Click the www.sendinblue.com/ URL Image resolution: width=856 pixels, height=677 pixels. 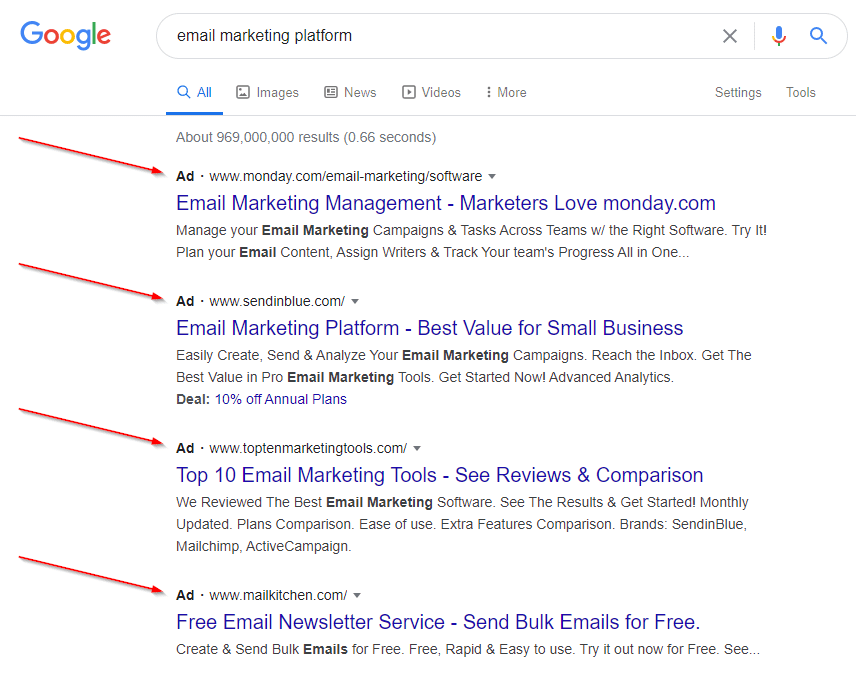point(277,301)
